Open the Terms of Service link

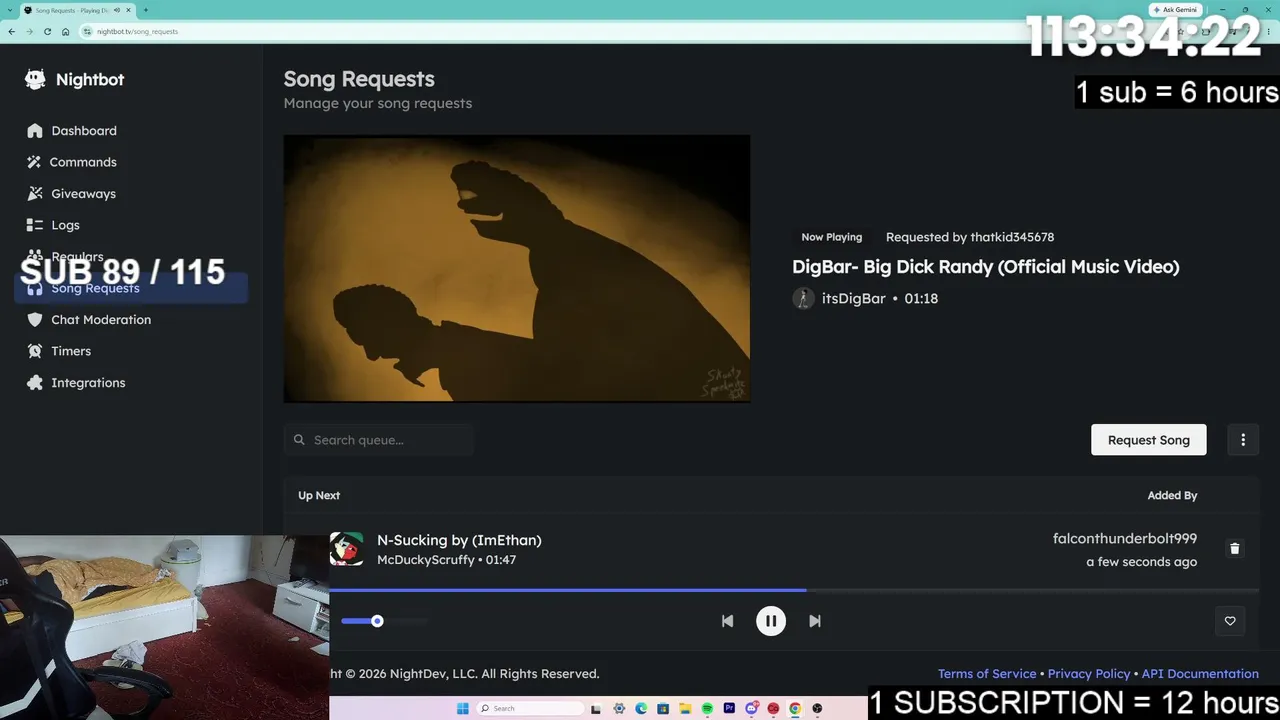987,674
